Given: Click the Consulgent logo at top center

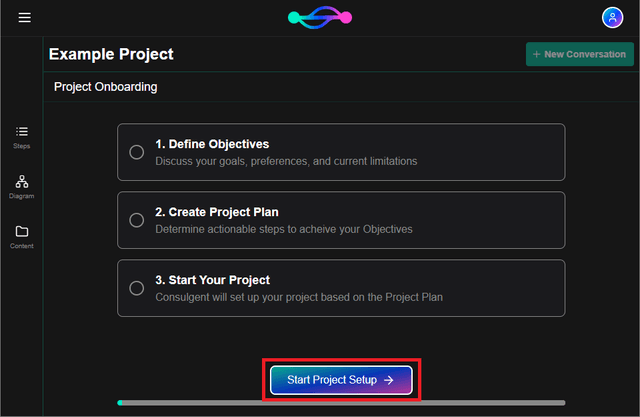Looking at the screenshot, I should pyautogui.click(x=320, y=17).
